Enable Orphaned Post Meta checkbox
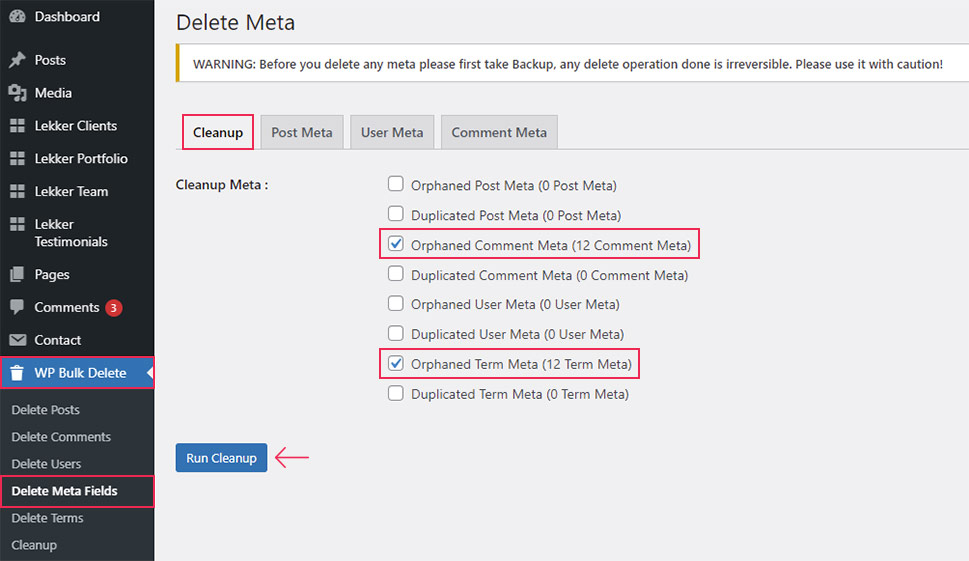 point(396,184)
